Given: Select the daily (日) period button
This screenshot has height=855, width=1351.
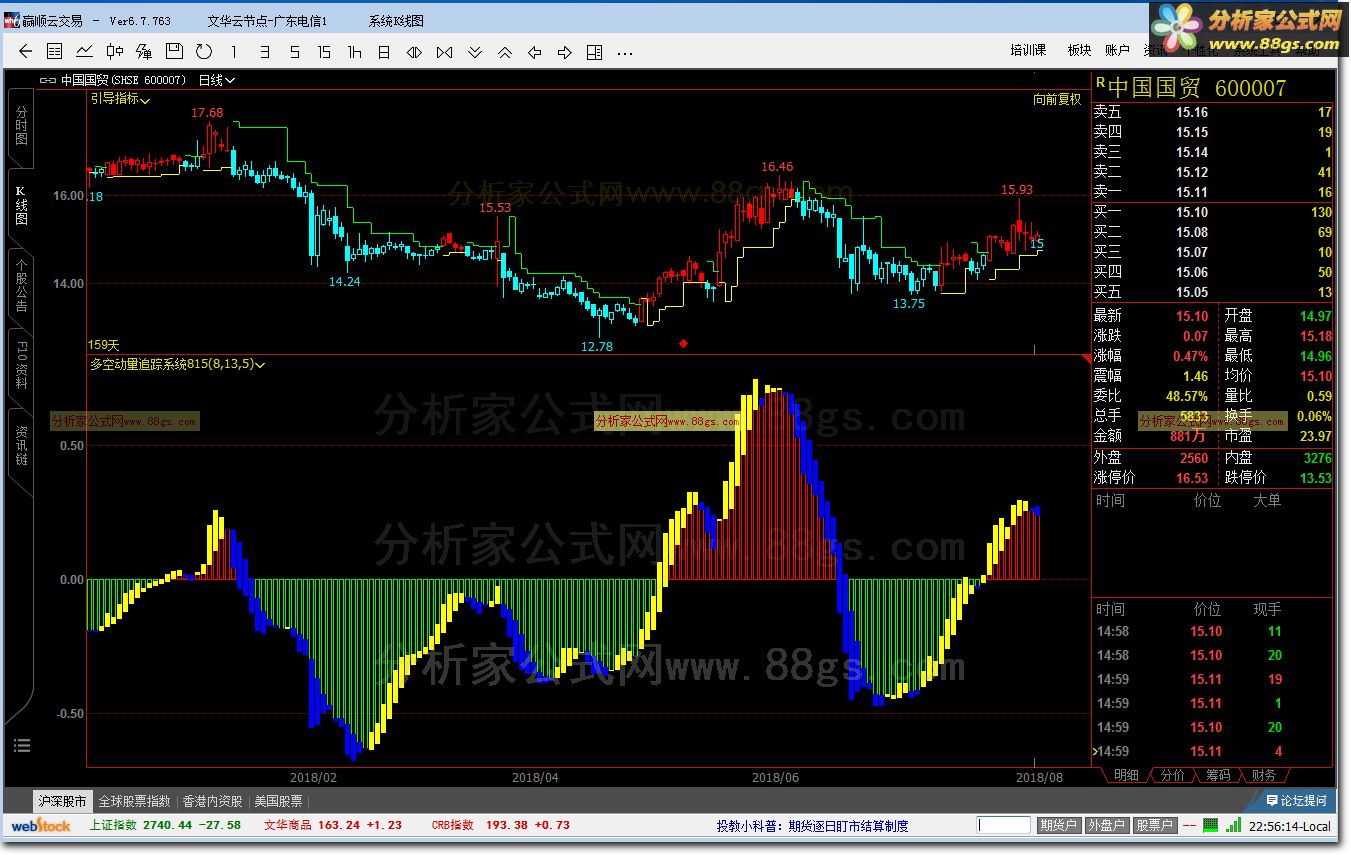Looking at the screenshot, I should coord(384,51).
